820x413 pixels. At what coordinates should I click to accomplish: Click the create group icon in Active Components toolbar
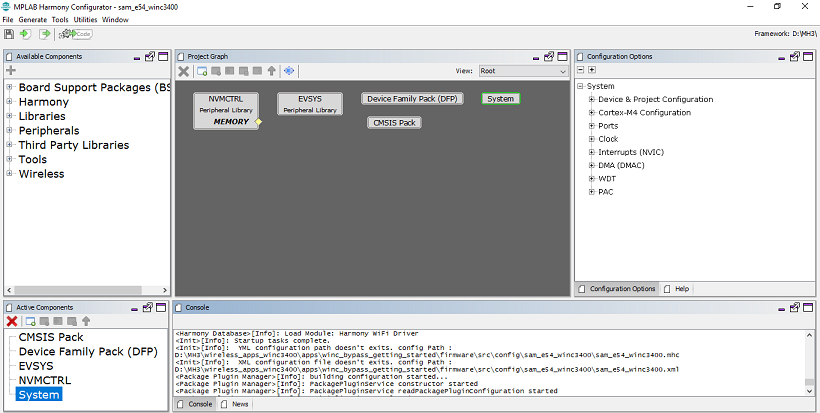[x=30, y=322]
